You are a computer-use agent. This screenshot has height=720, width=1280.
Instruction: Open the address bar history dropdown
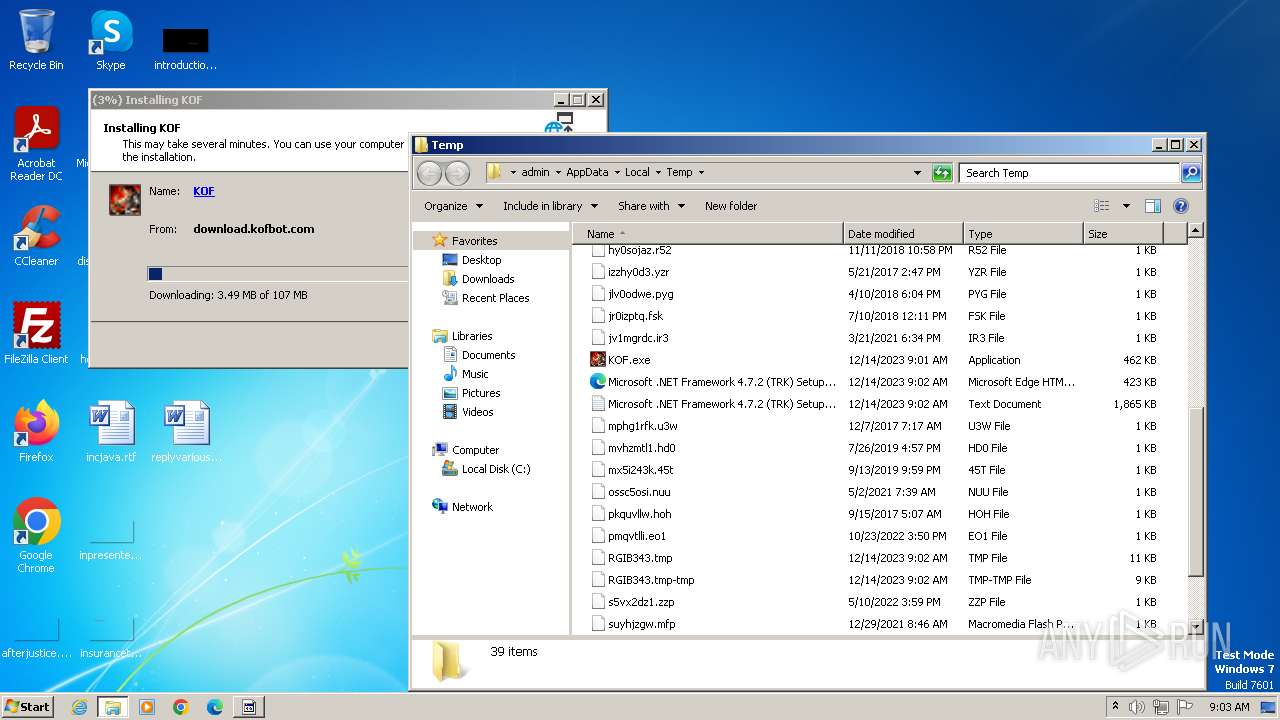click(917, 173)
